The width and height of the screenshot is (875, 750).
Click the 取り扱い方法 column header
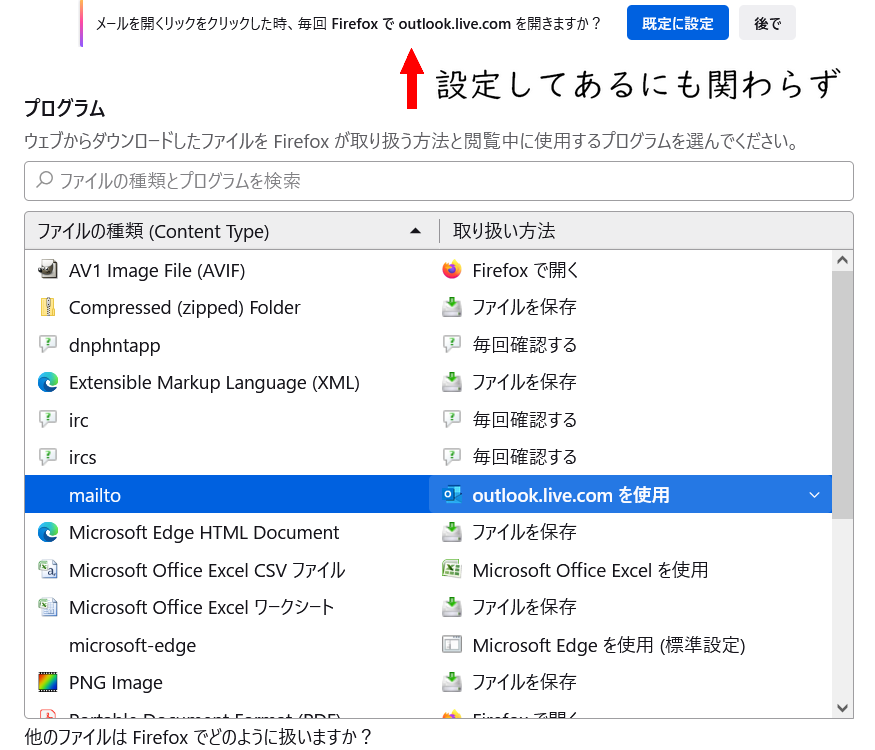pos(647,231)
